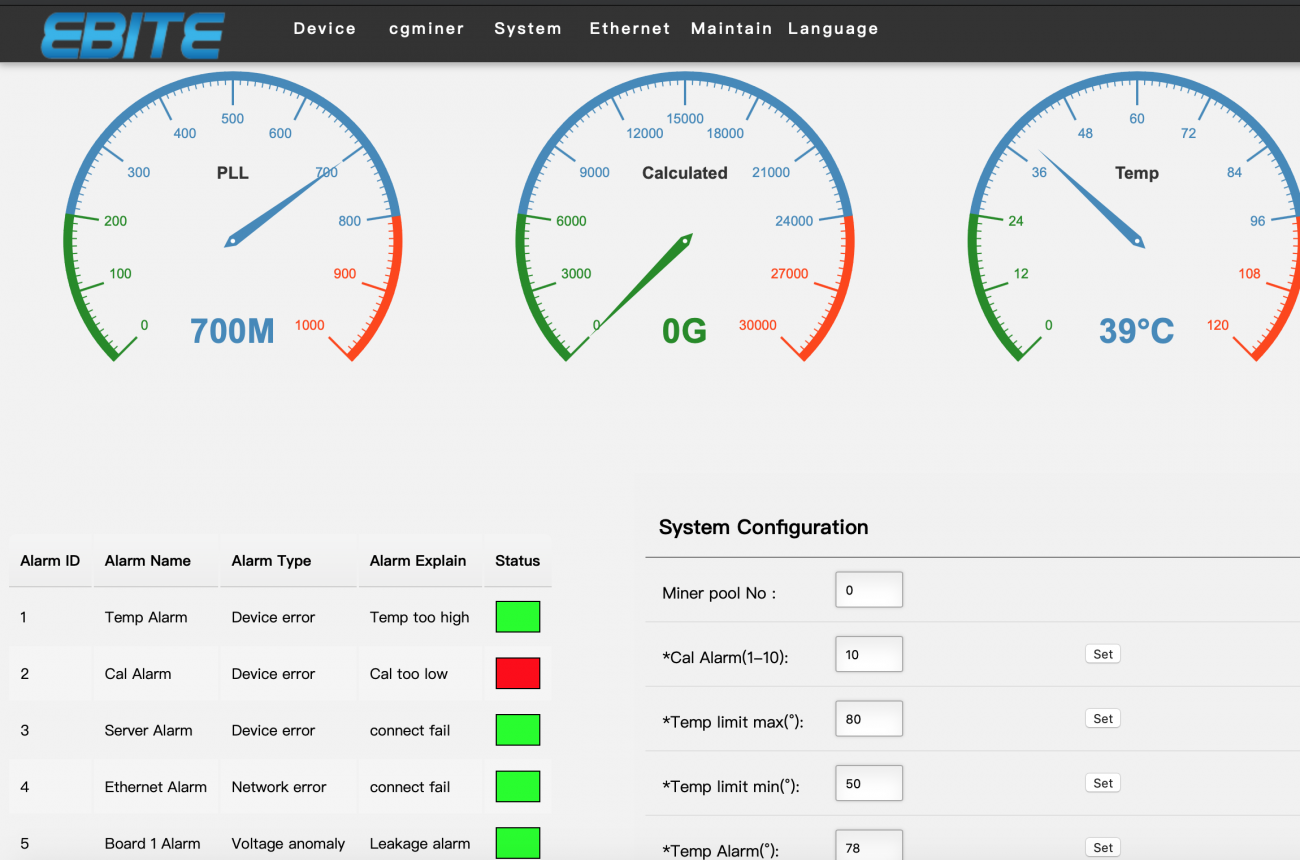Click Set button for Temp Alarm

(1103, 847)
